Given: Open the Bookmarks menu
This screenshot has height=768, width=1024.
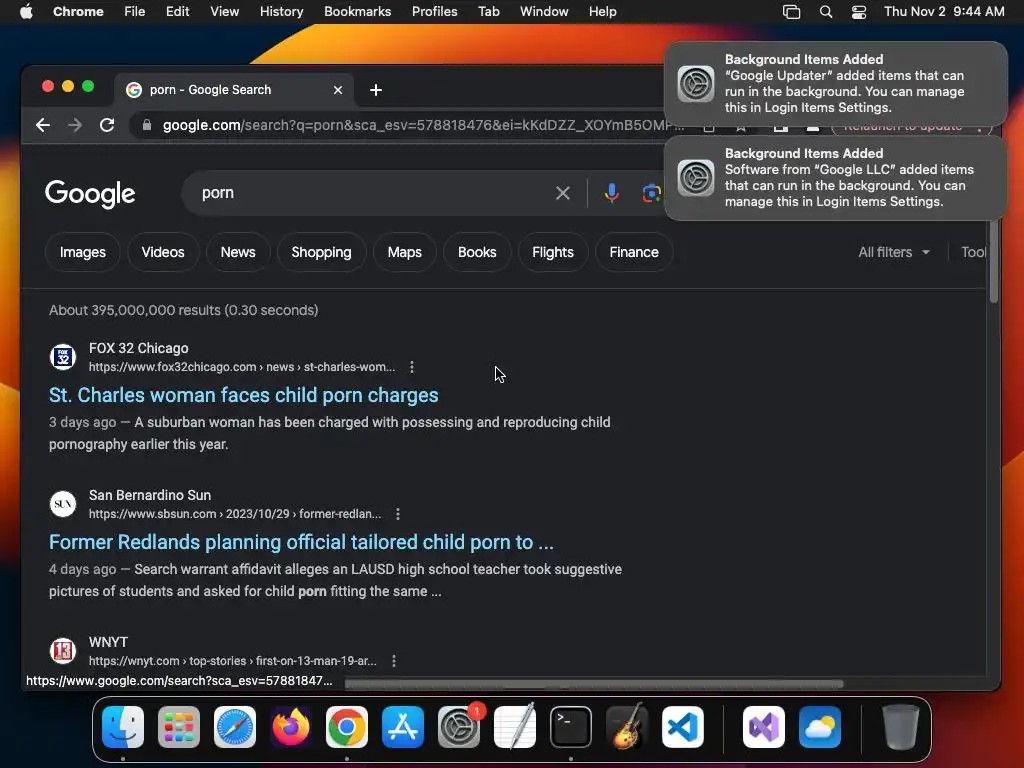Looking at the screenshot, I should [357, 12].
